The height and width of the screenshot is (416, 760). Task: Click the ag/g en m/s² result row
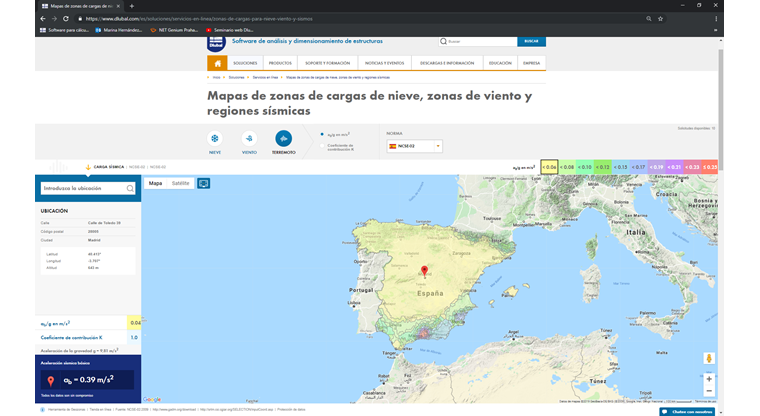click(x=88, y=323)
